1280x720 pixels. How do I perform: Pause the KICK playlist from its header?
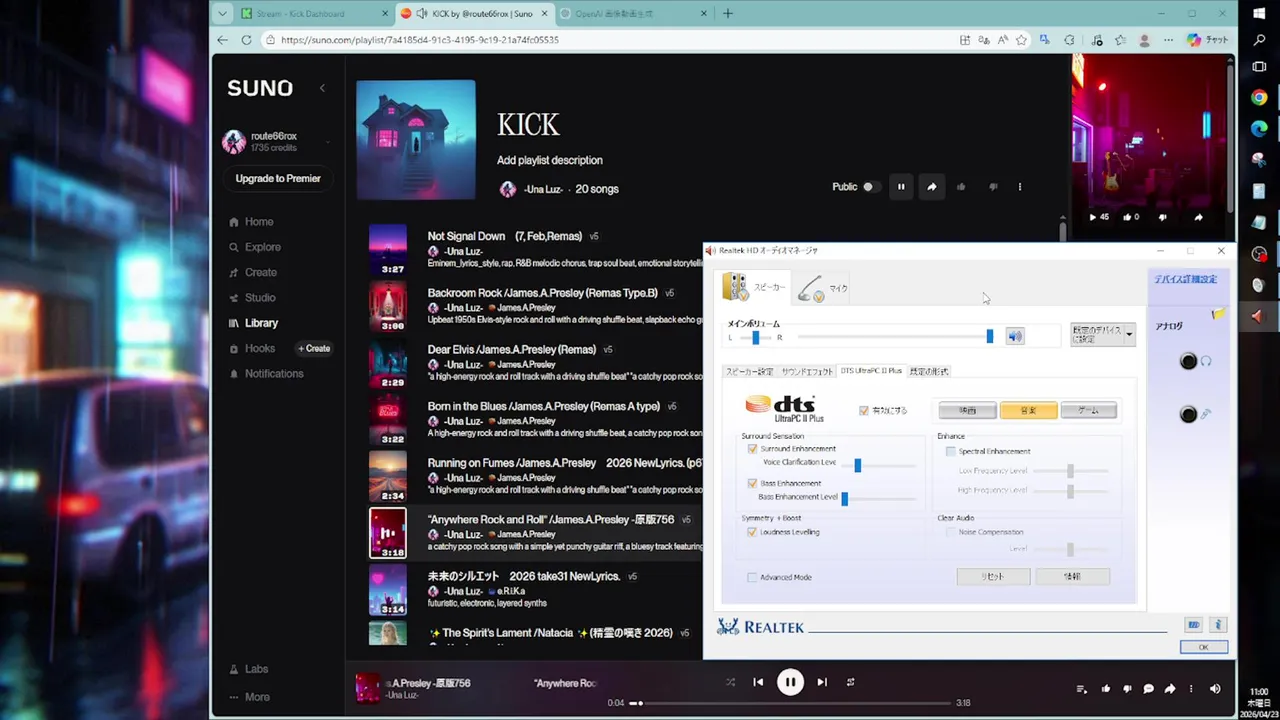[x=901, y=187]
